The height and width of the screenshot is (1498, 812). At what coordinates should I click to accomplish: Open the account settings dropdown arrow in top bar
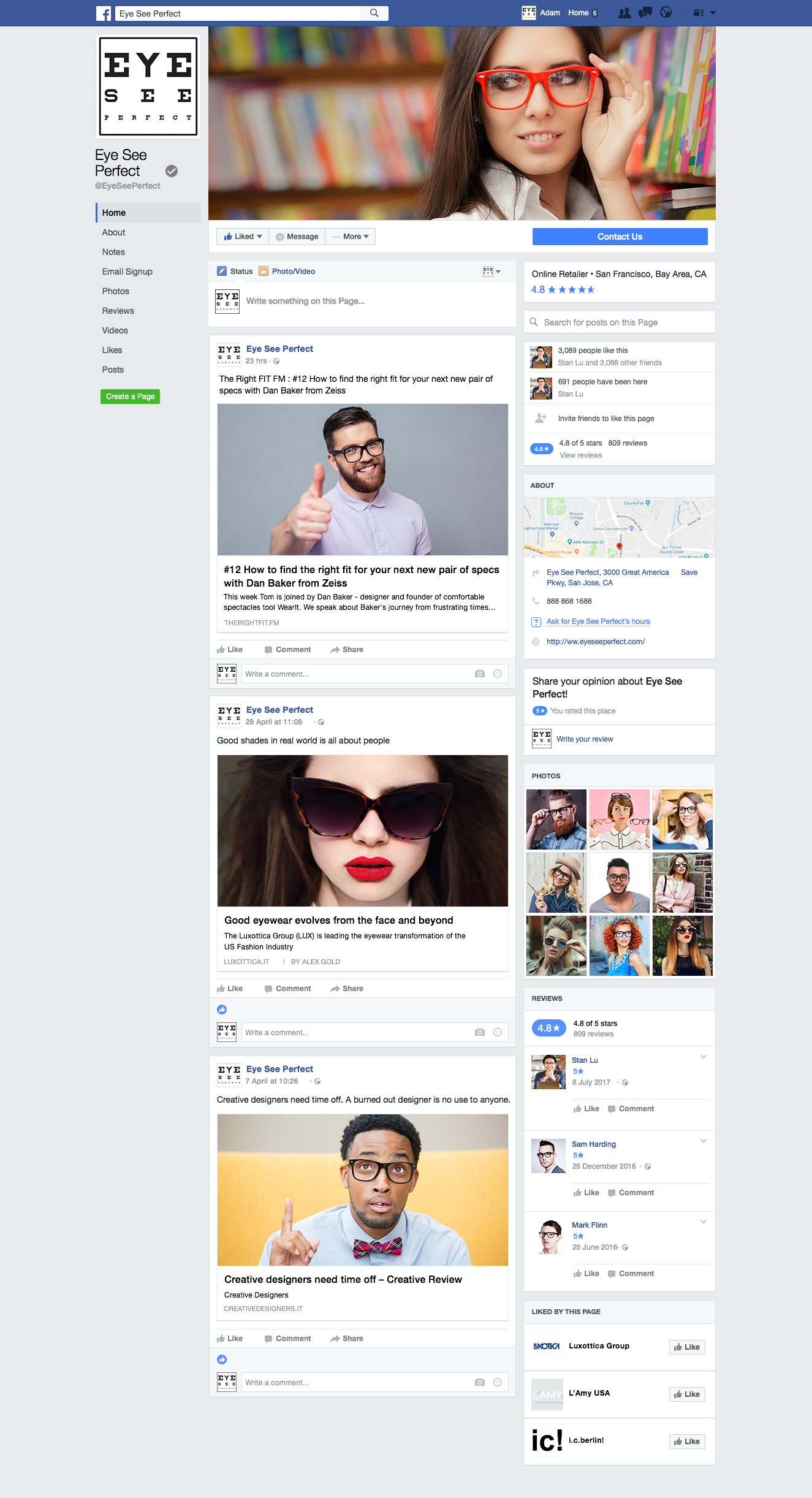(713, 13)
